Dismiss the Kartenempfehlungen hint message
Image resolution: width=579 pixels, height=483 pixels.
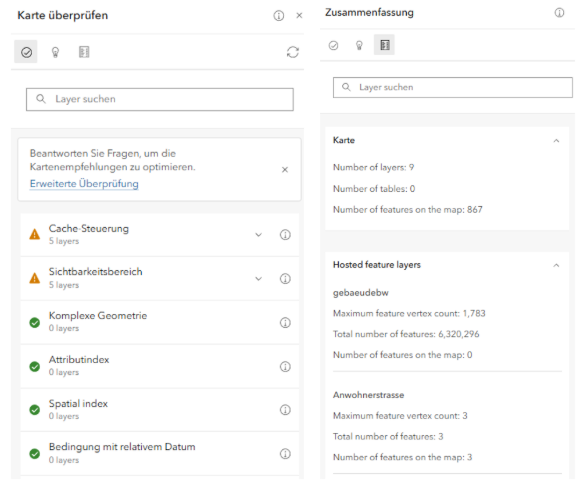(285, 169)
